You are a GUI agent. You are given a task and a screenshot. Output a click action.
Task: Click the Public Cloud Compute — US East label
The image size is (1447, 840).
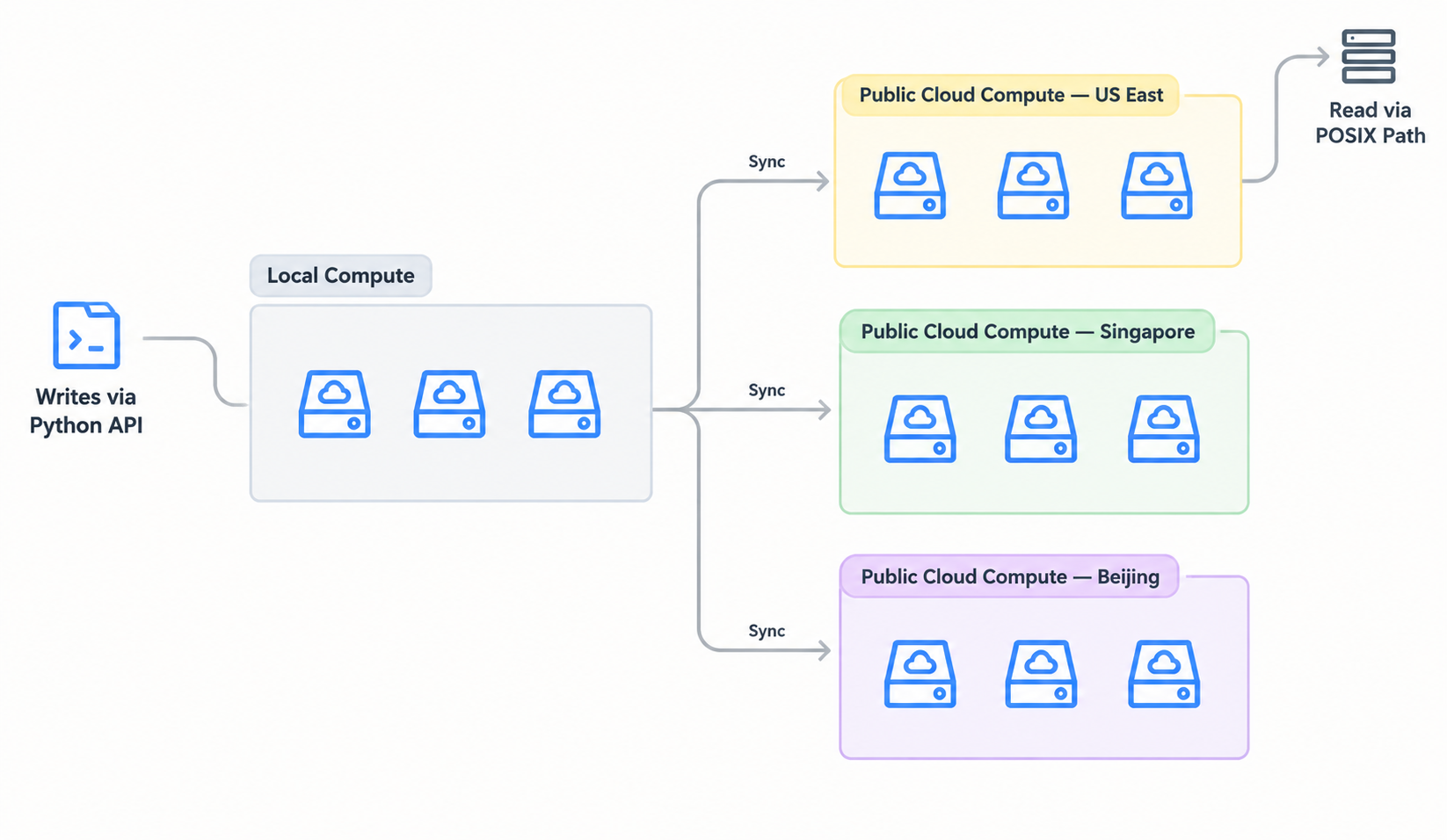point(1011,95)
